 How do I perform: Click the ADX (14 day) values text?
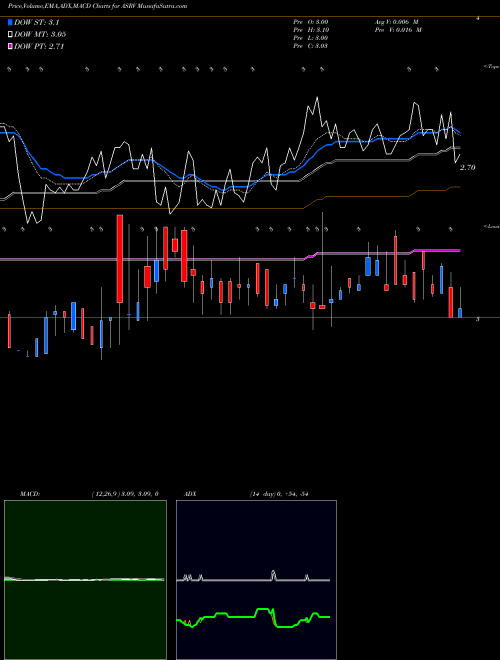coord(279,494)
